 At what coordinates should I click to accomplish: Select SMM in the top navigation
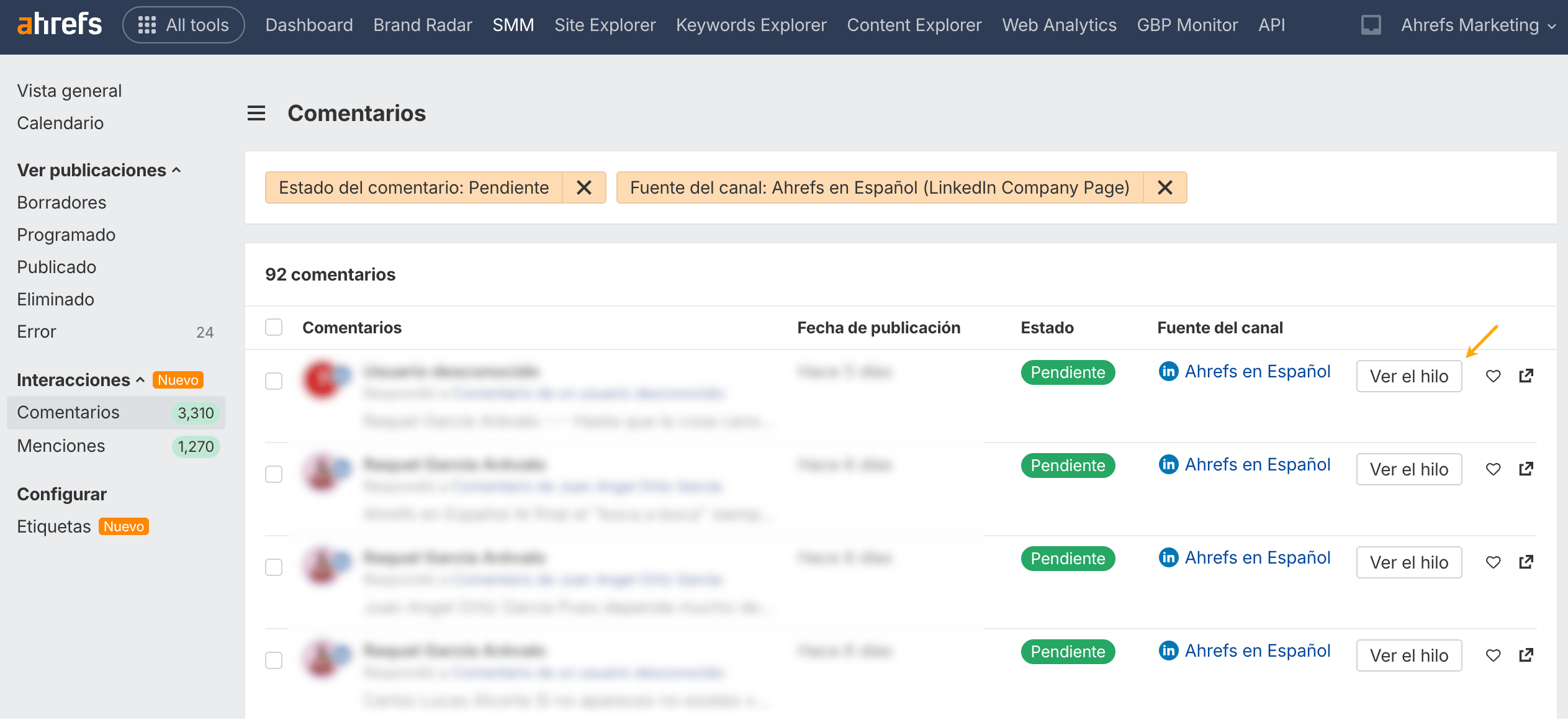point(513,25)
